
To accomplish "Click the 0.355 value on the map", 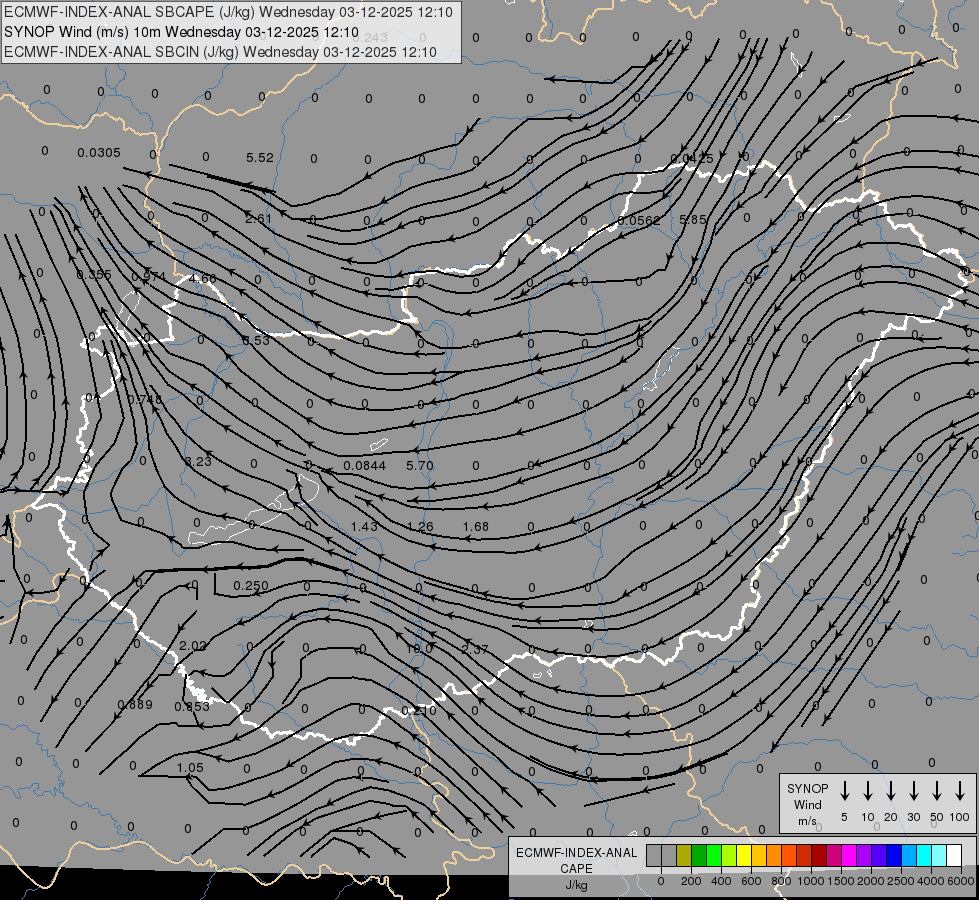I will [x=94, y=274].
